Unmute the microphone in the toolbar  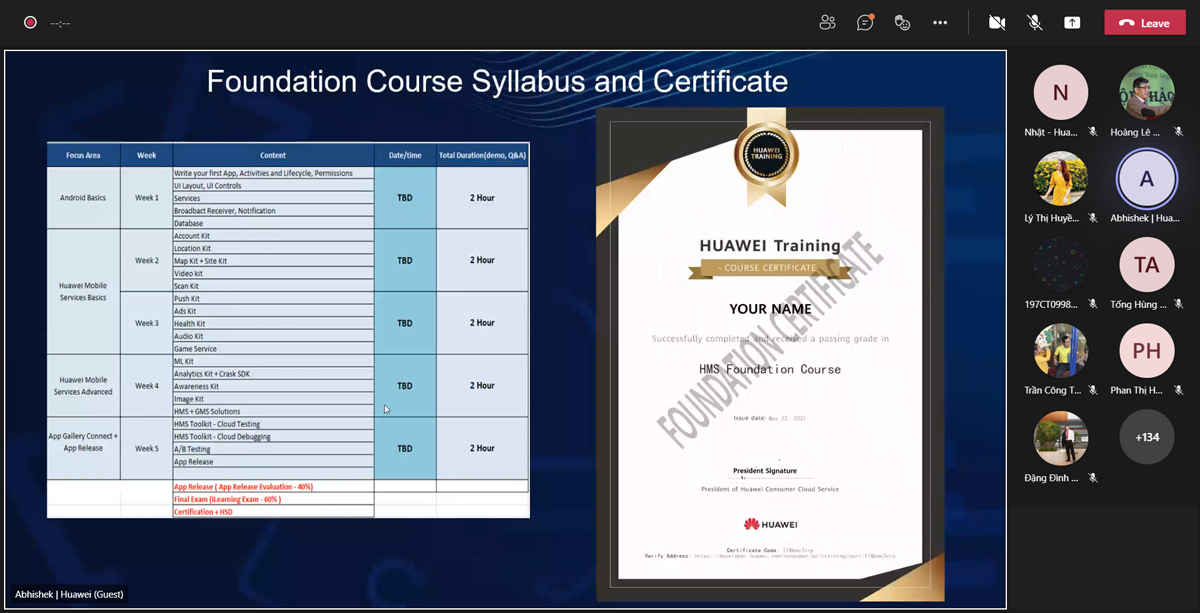(x=1035, y=22)
